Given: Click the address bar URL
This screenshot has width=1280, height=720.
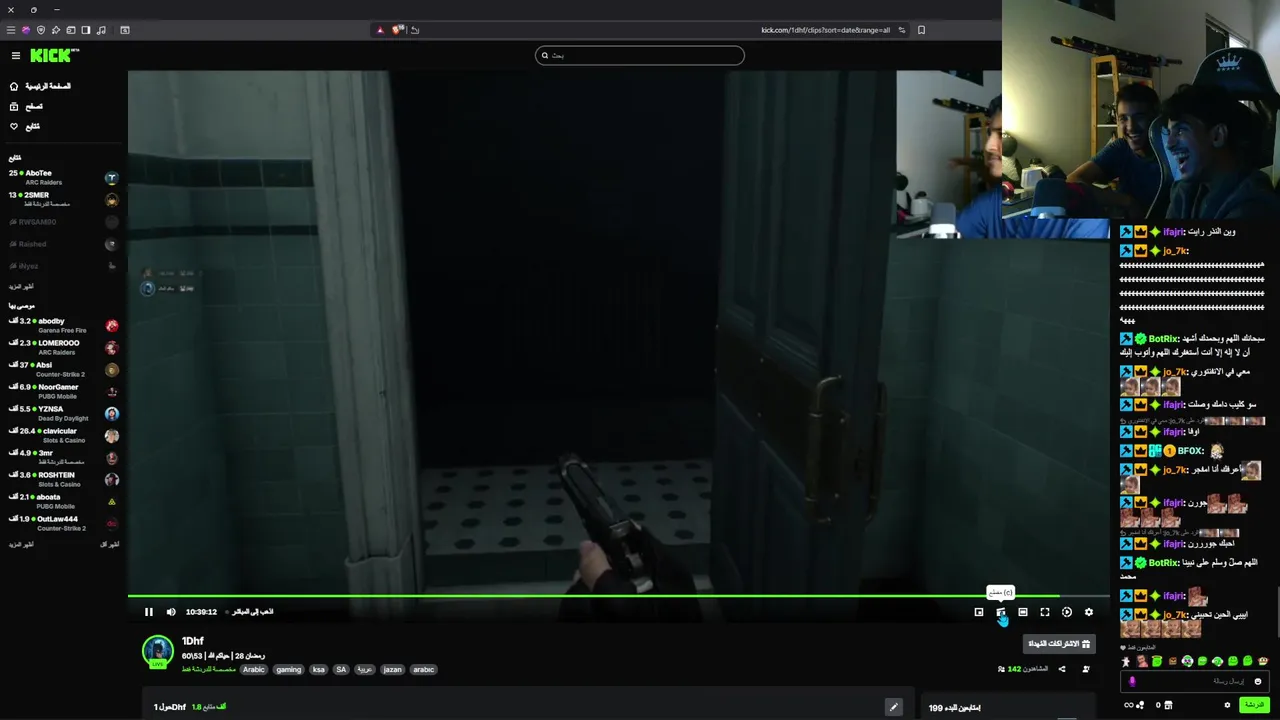Looking at the screenshot, I should click(825, 30).
